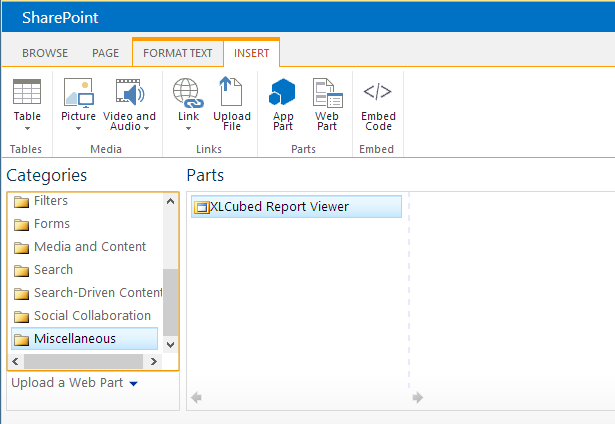Go to next parts page arrow
Image resolution: width=615 pixels, height=424 pixels.
tap(418, 398)
